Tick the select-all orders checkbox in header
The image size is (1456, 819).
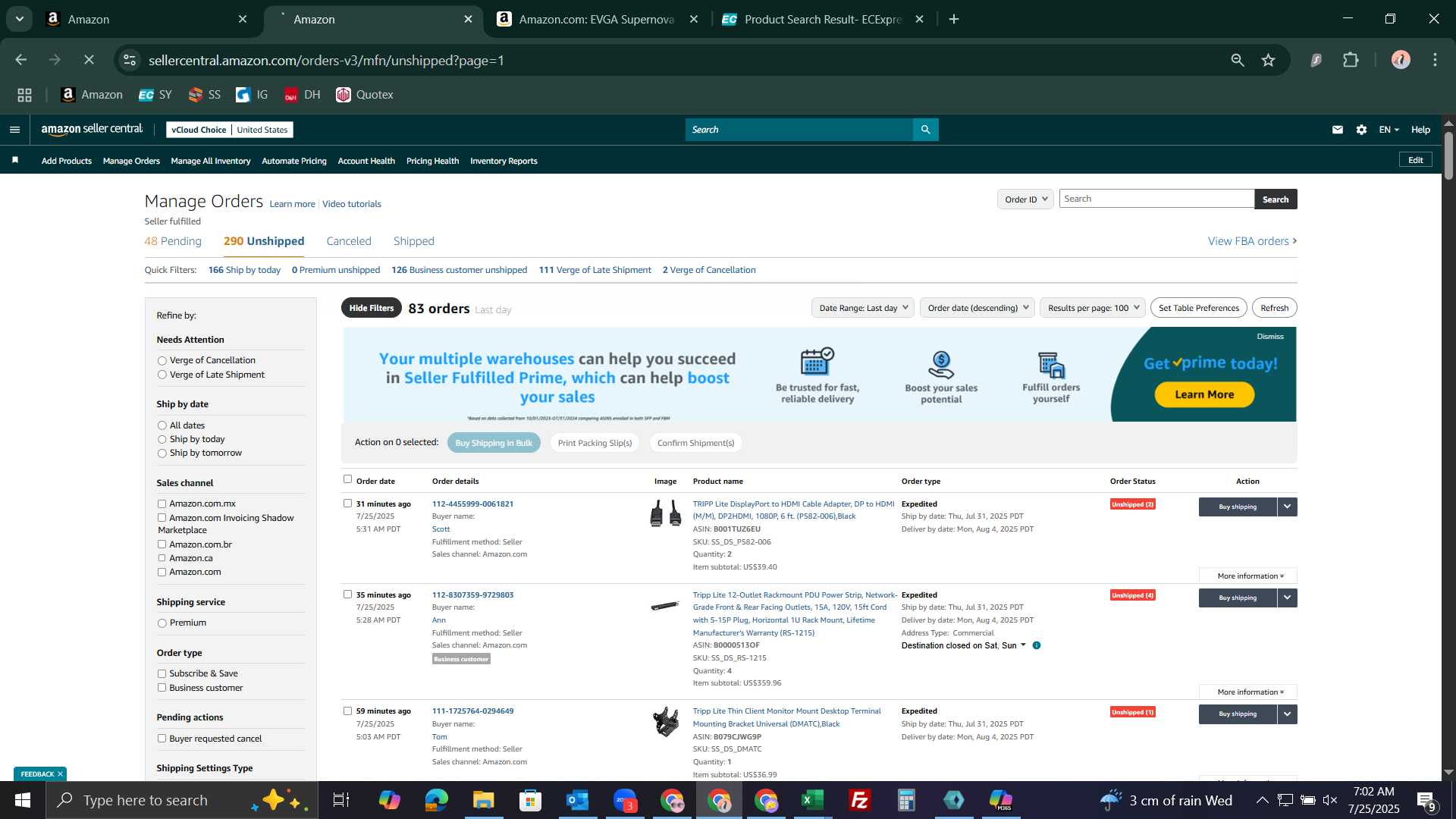click(x=347, y=479)
